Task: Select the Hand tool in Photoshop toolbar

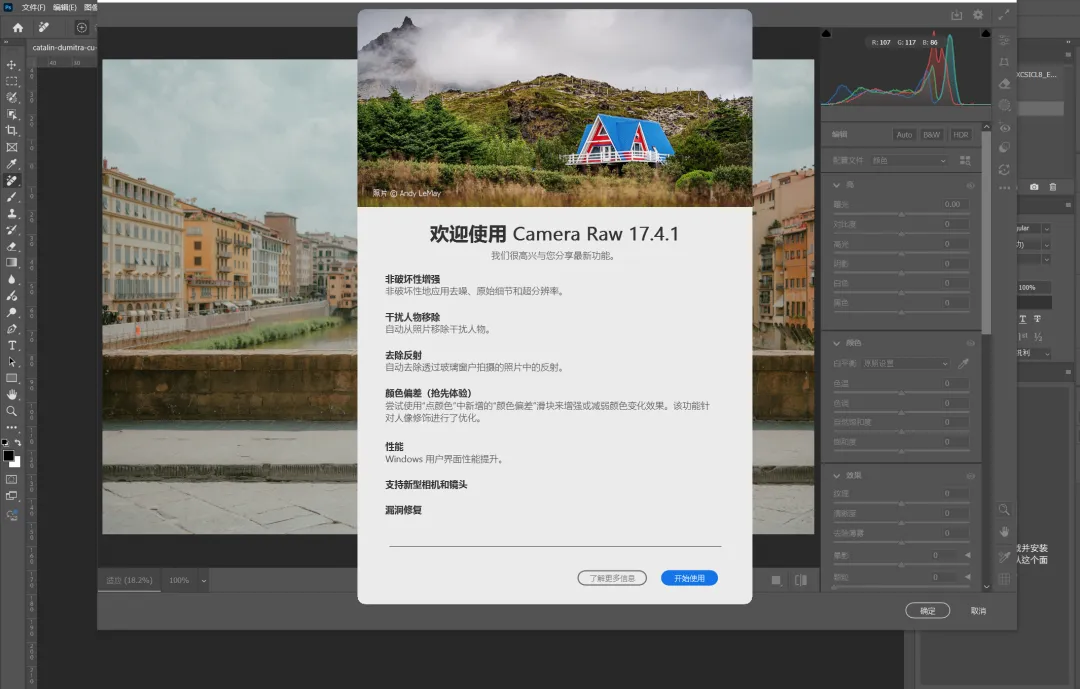Action: 12,395
